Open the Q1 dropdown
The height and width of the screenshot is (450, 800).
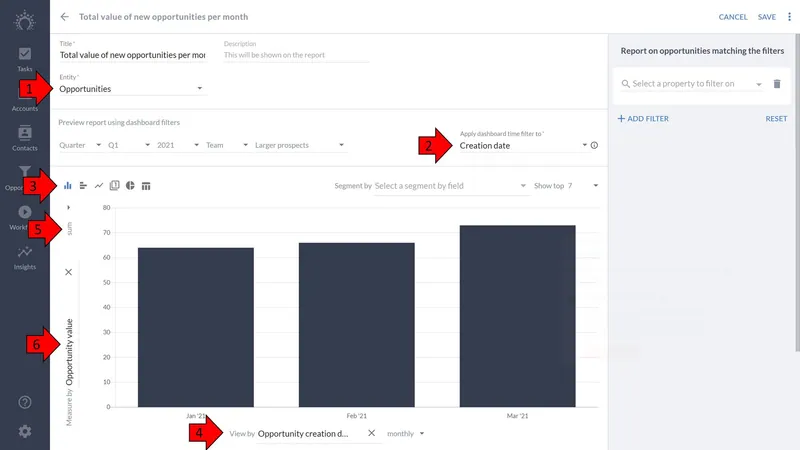tap(129, 145)
